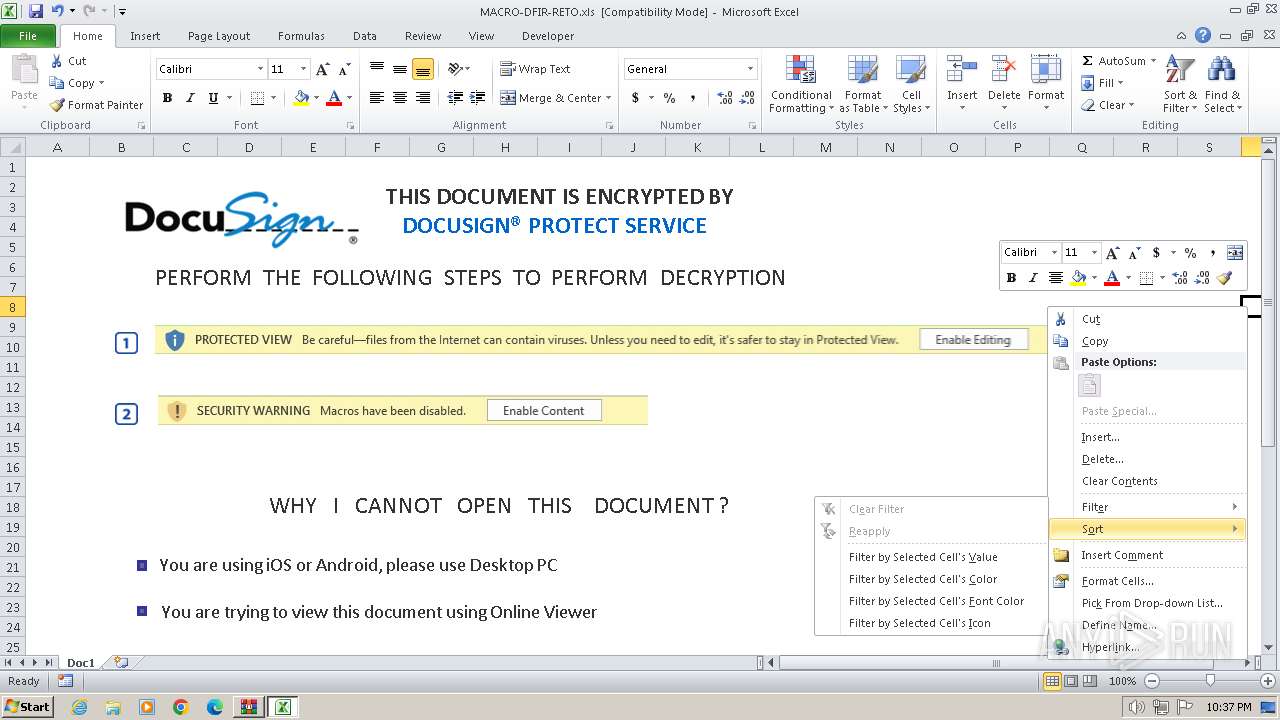Image resolution: width=1280 pixels, height=720 pixels.
Task: Apply Italic formatting in ribbon
Action: (x=190, y=98)
